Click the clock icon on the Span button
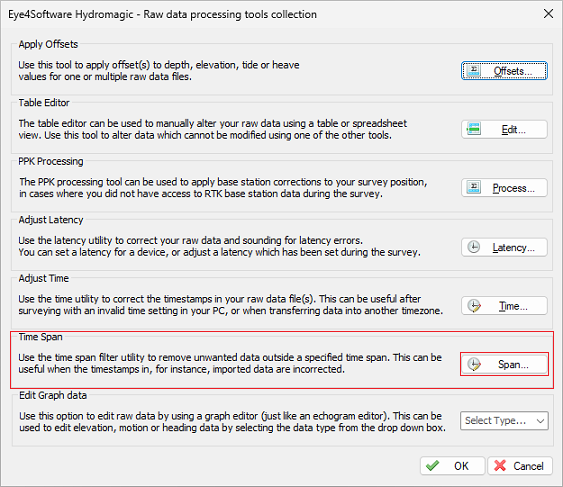 [474, 365]
